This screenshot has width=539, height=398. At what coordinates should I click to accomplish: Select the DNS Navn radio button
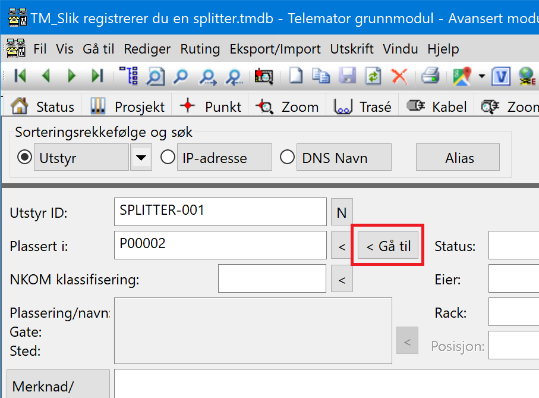click(x=287, y=157)
